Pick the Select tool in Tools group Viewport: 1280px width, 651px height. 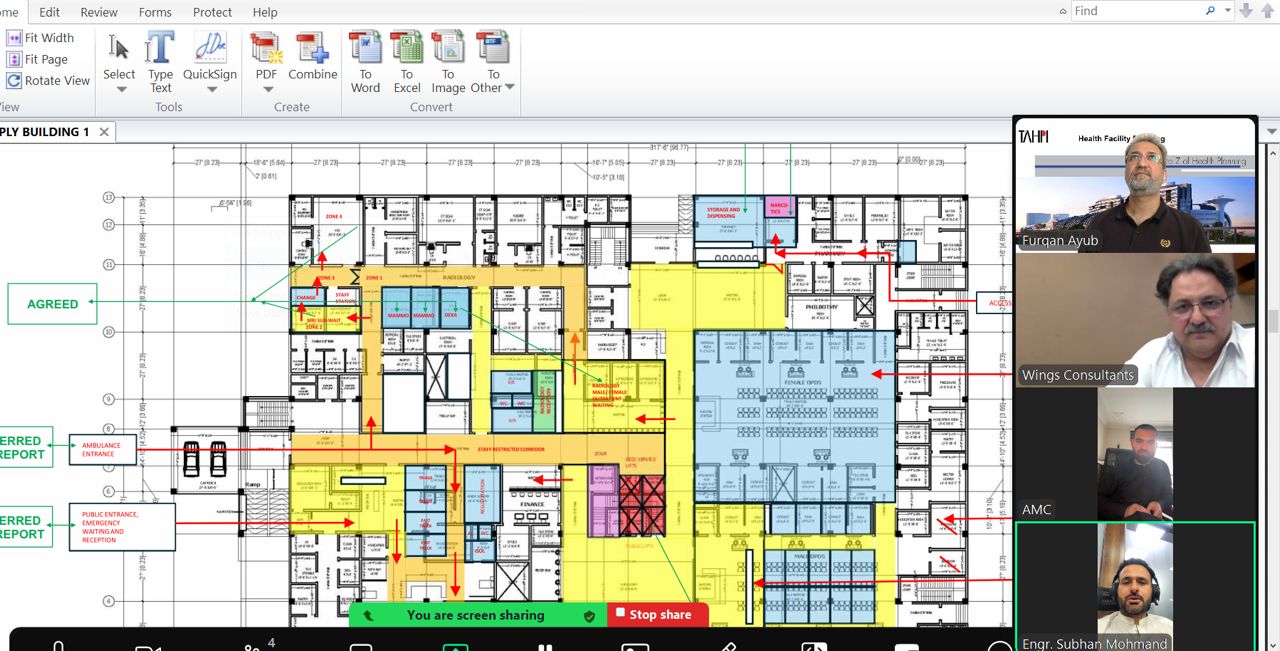click(x=118, y=55)
